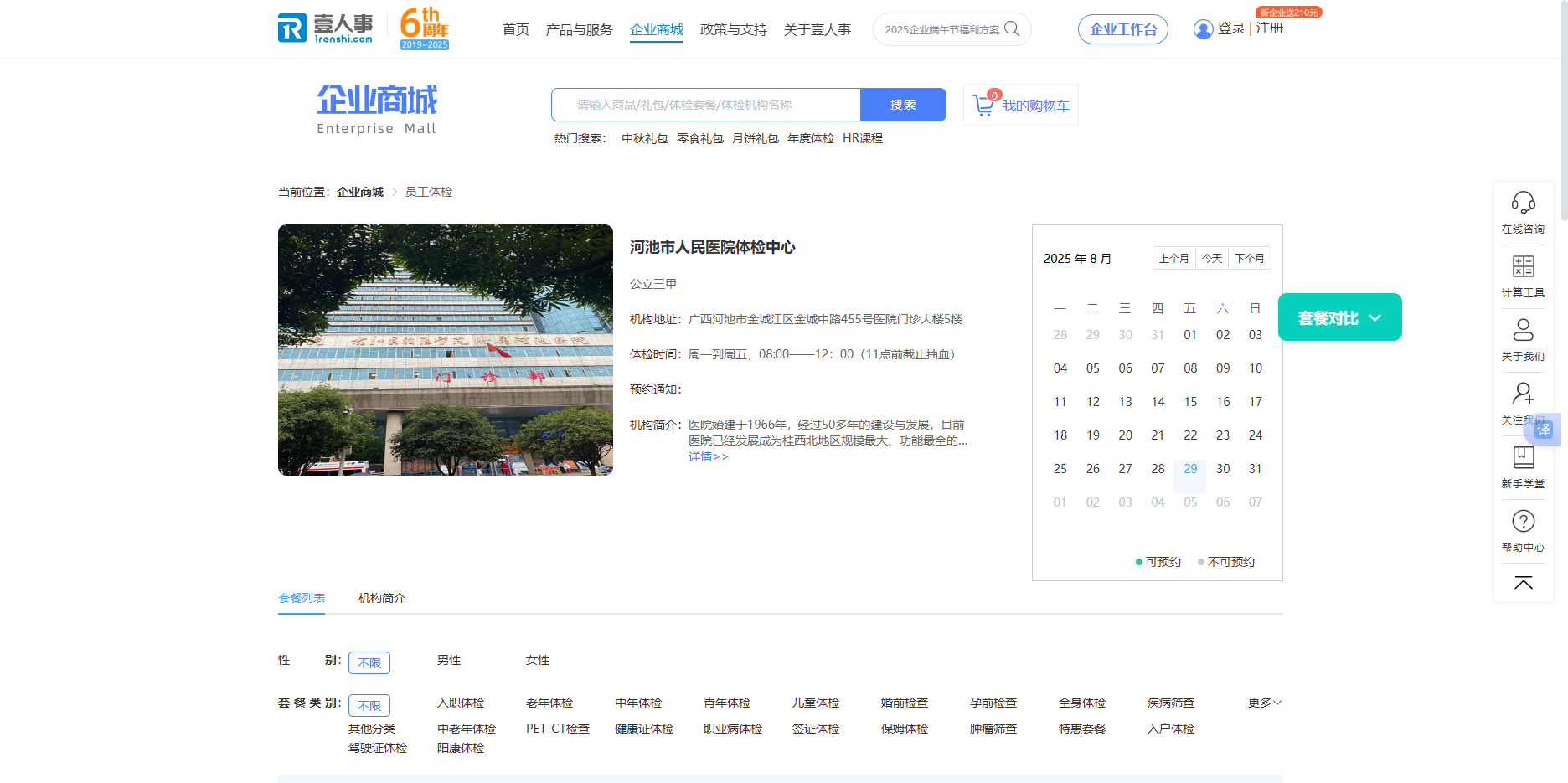Select 中年体检 category filter

point(638,703)
